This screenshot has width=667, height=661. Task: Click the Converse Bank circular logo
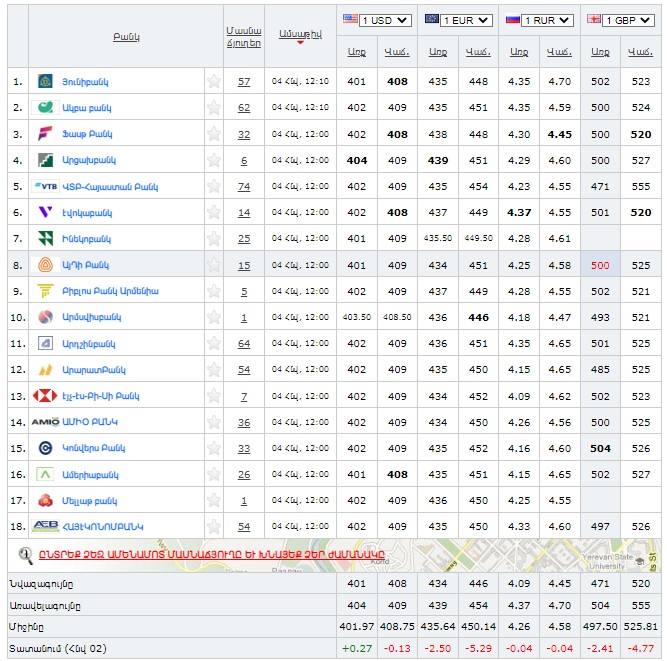(46, 448)
